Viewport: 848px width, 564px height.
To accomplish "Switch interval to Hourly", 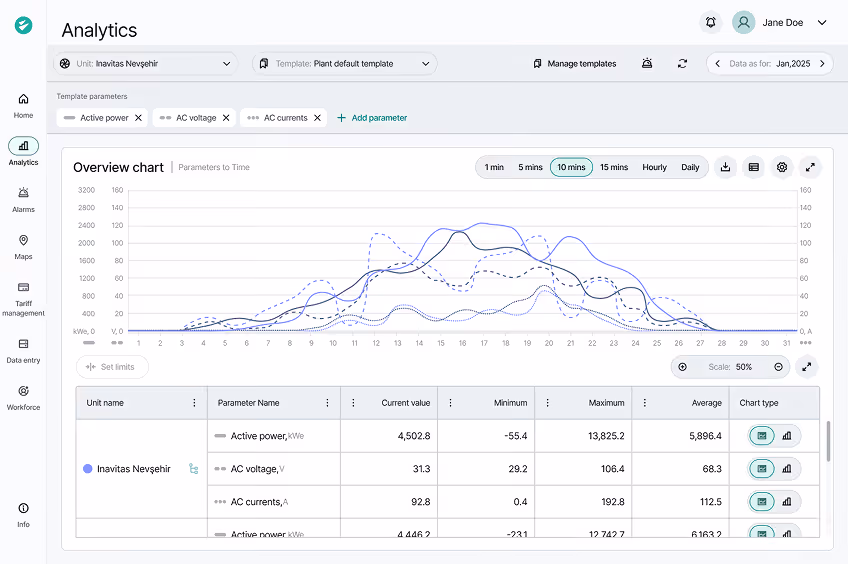I will point(654,167).
